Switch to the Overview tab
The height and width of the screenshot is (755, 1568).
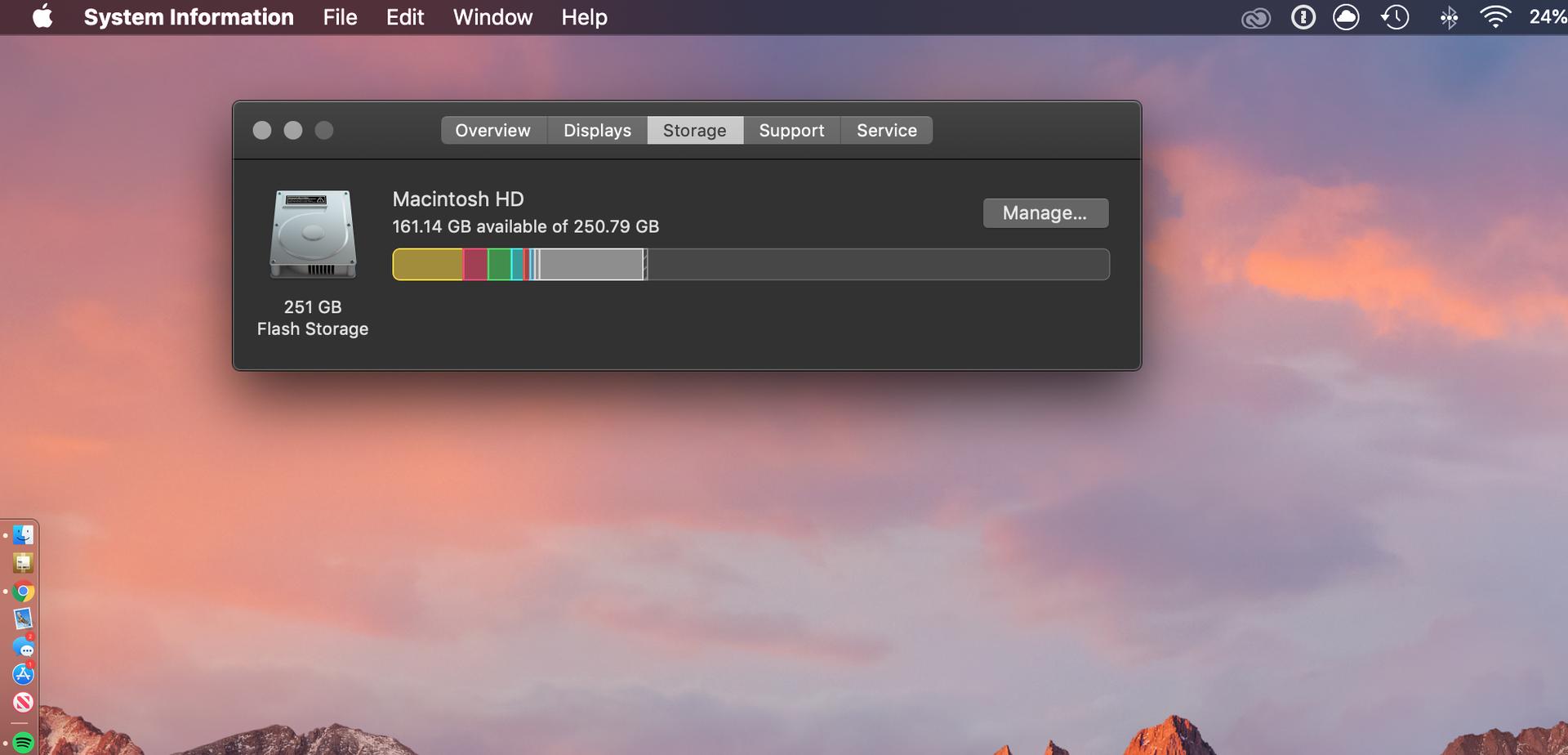click(x=493, y=130)
